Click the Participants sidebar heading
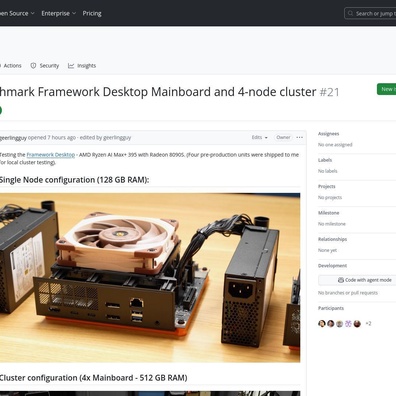This screenshot has width=396, height=396. (331, 308)
